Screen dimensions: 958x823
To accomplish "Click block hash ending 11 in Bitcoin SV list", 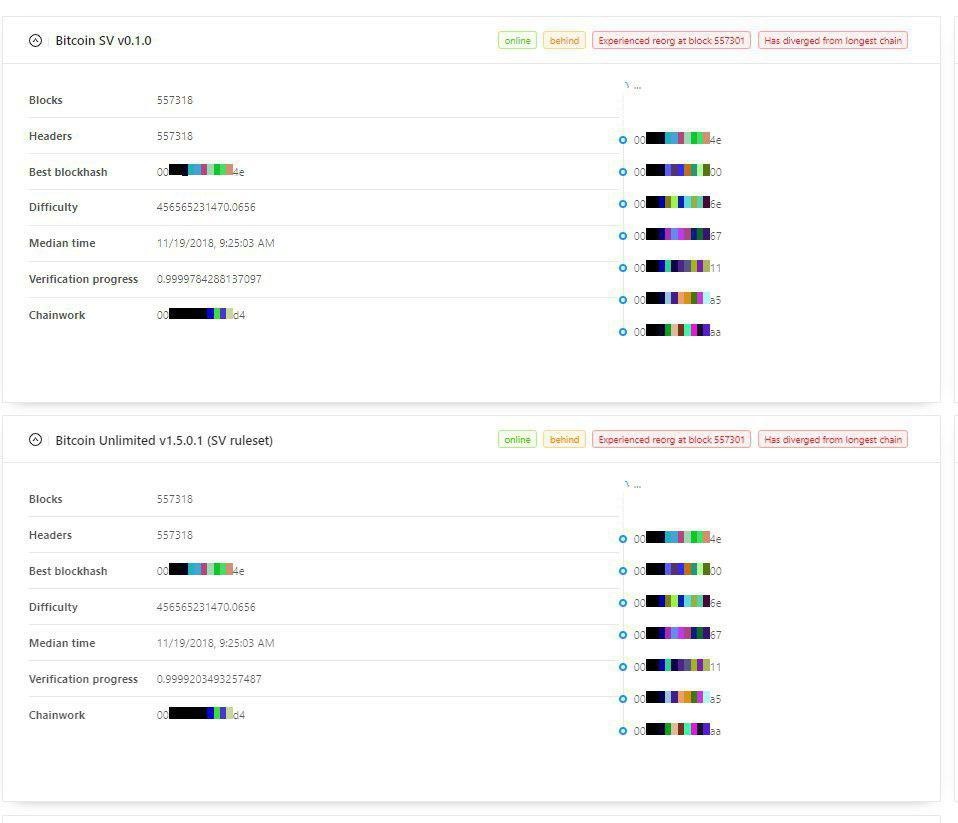I will (678, 268).
